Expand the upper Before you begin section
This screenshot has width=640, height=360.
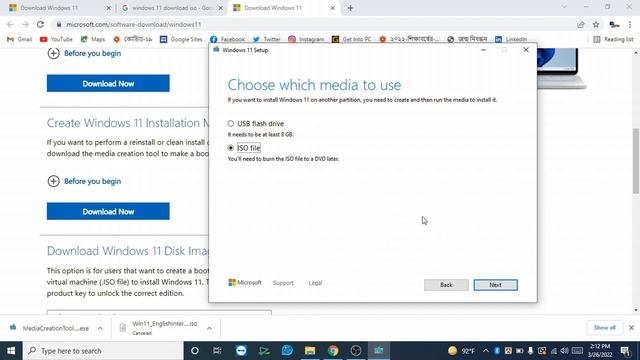(84, 53)
